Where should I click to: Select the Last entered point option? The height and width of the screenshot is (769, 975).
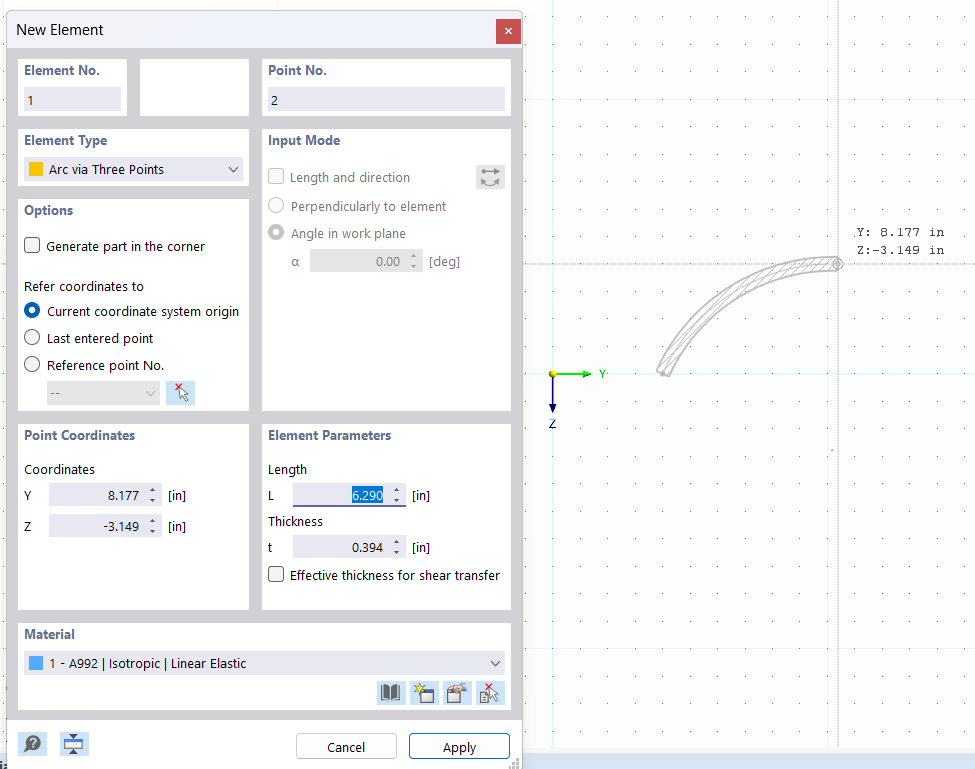[31, 338]
